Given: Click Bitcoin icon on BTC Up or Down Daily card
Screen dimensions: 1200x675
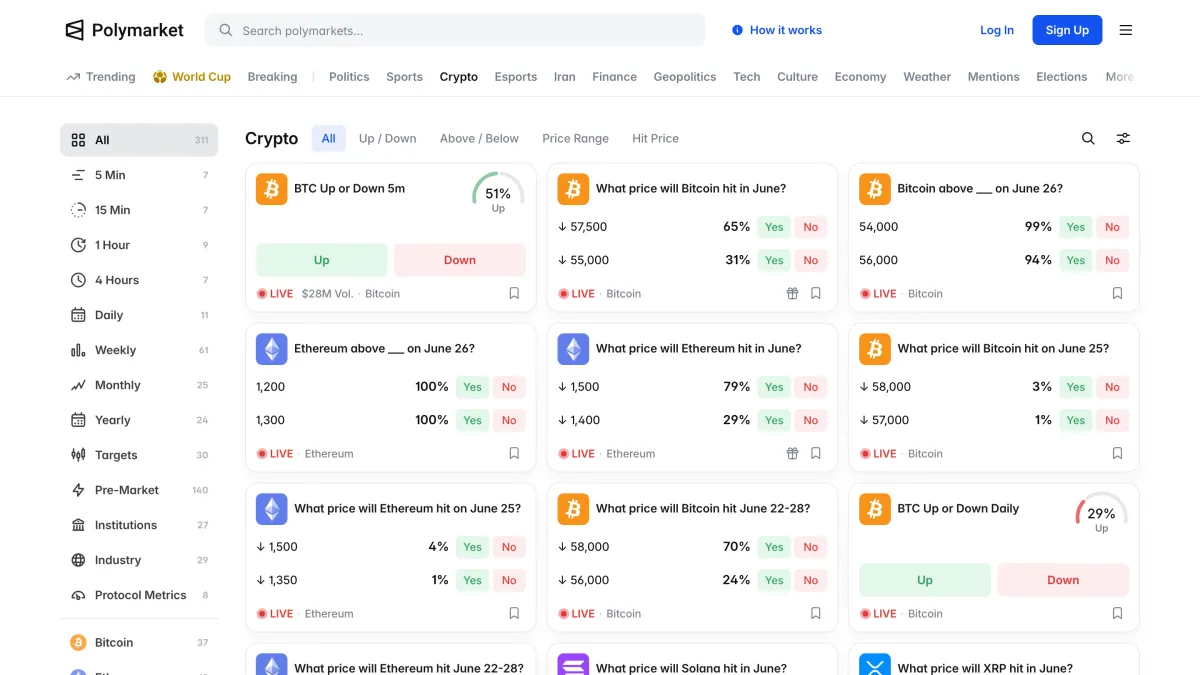Looking at the screenshot, I should point(875,509).
